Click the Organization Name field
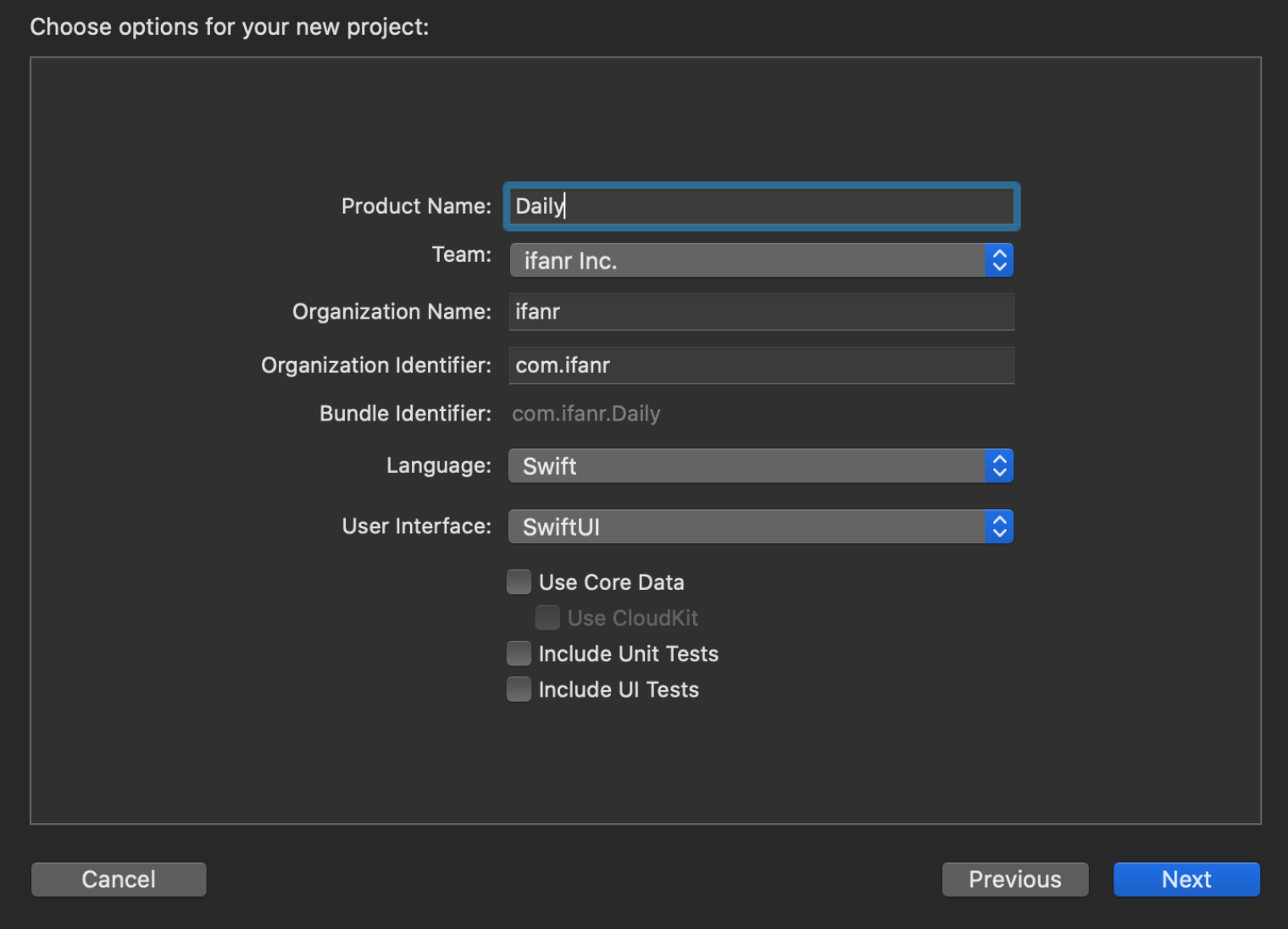Viewport: 1288px width, 929px height. pos(761,312)
